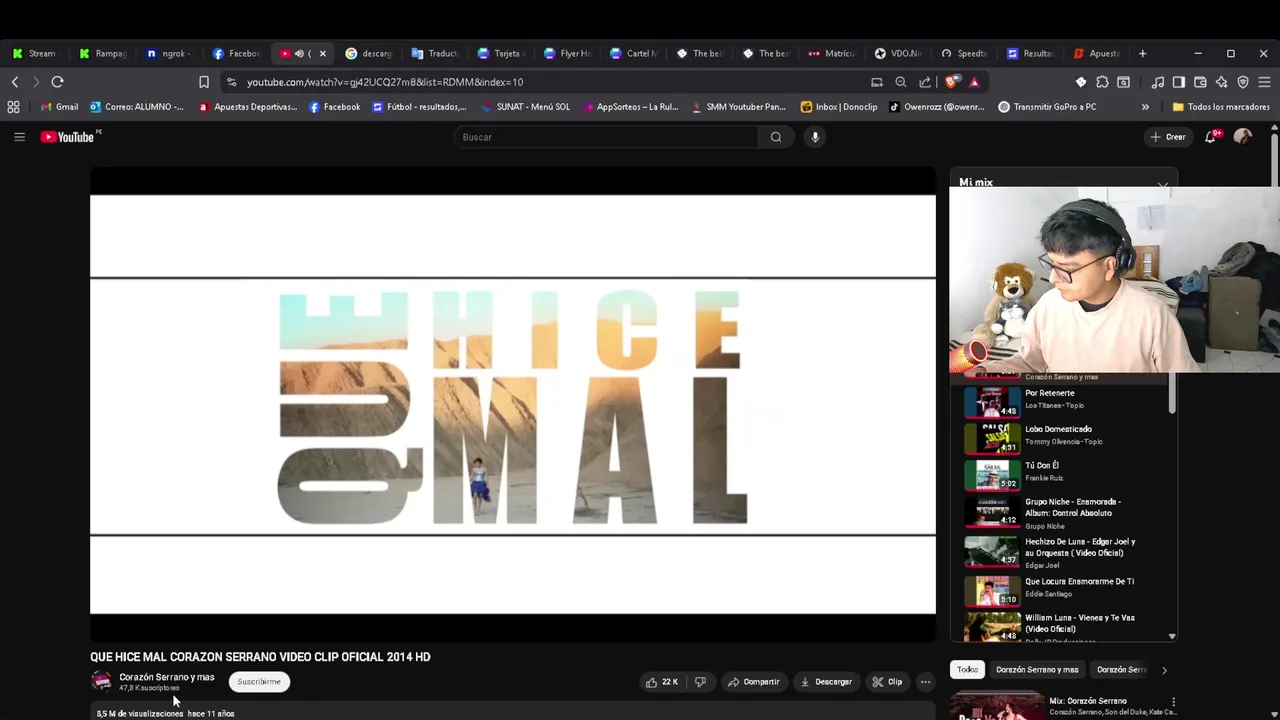
Task: Select the Todos filter chip
Action: [967, 670]
